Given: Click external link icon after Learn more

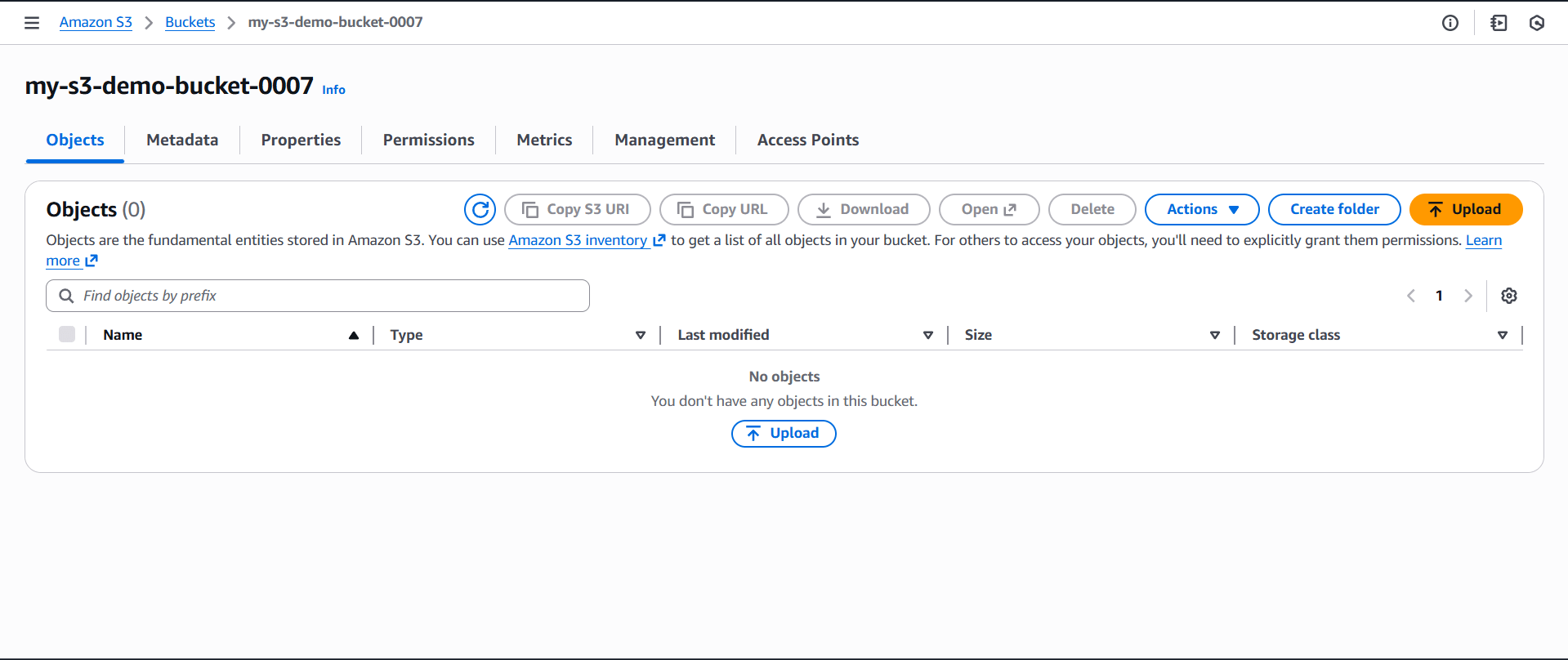Looking at the screenshot, I should 92,261.
